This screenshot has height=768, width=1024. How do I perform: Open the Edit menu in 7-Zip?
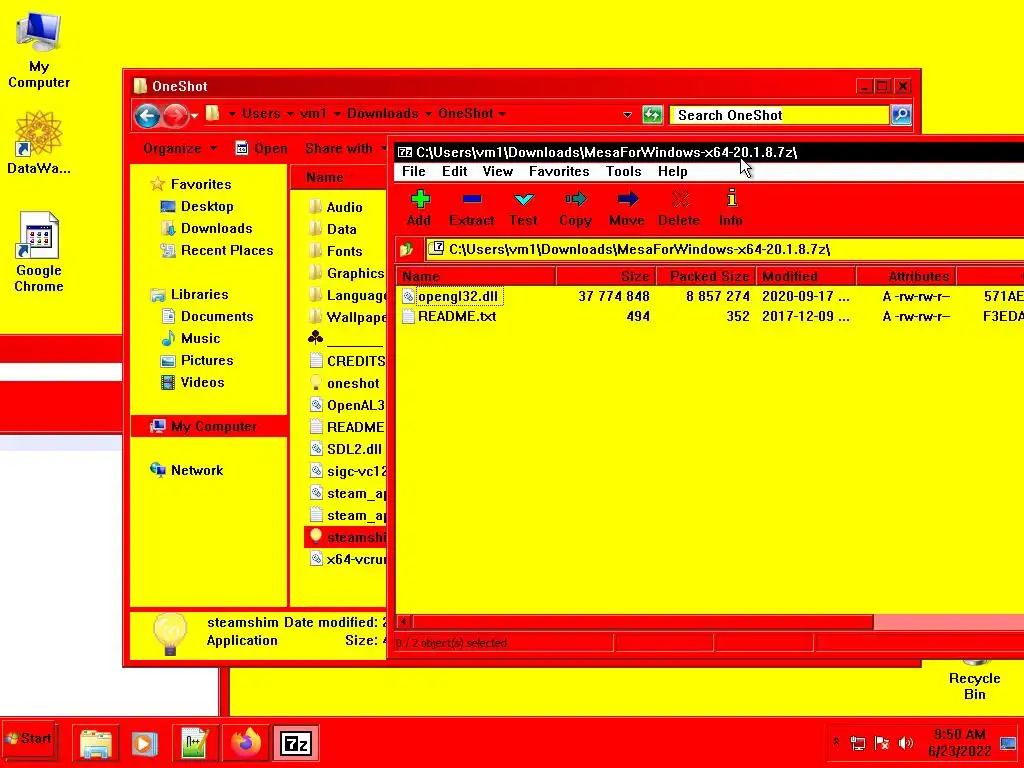point(455,171)
